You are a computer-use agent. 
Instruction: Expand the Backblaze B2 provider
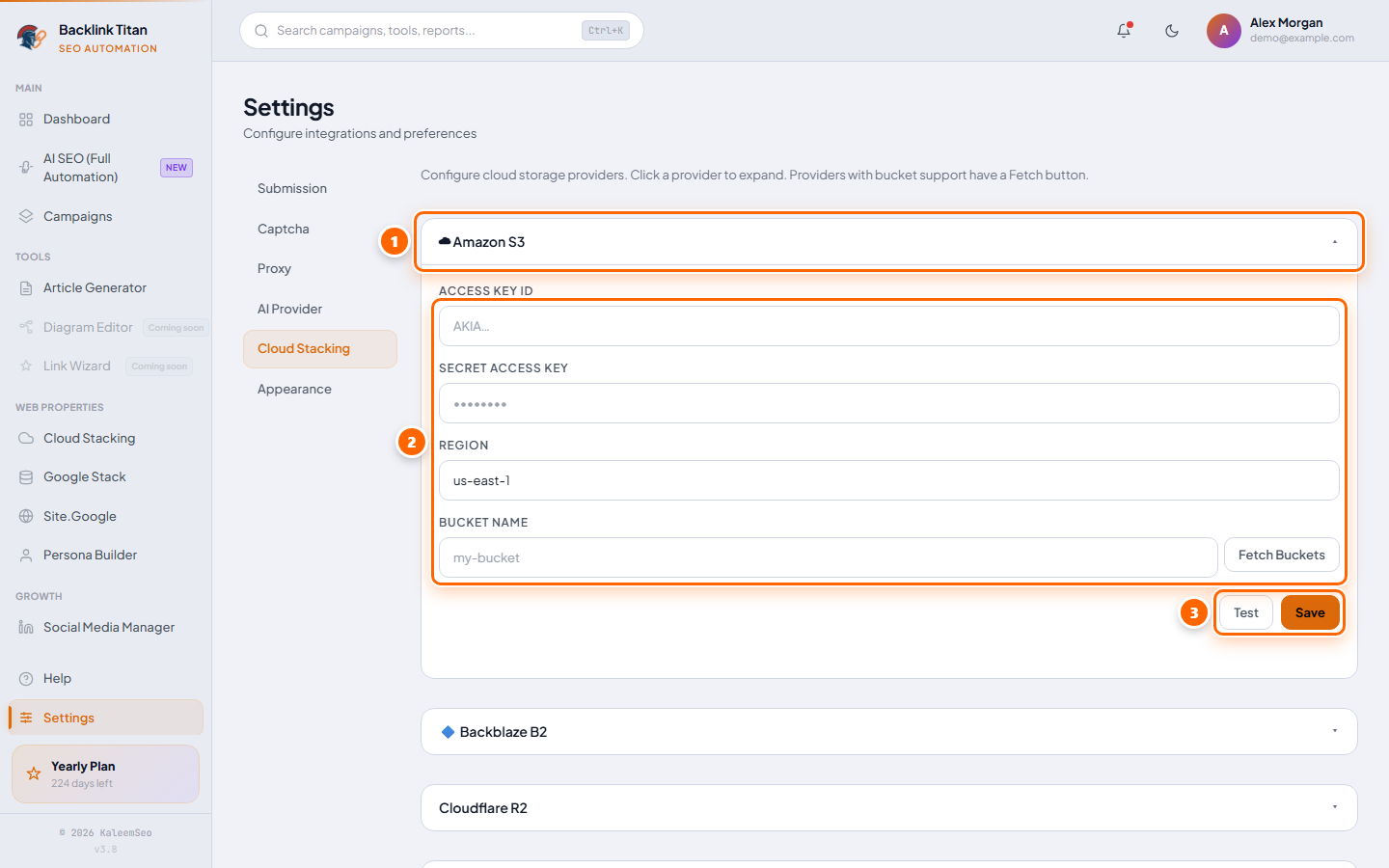pos(889,732)
